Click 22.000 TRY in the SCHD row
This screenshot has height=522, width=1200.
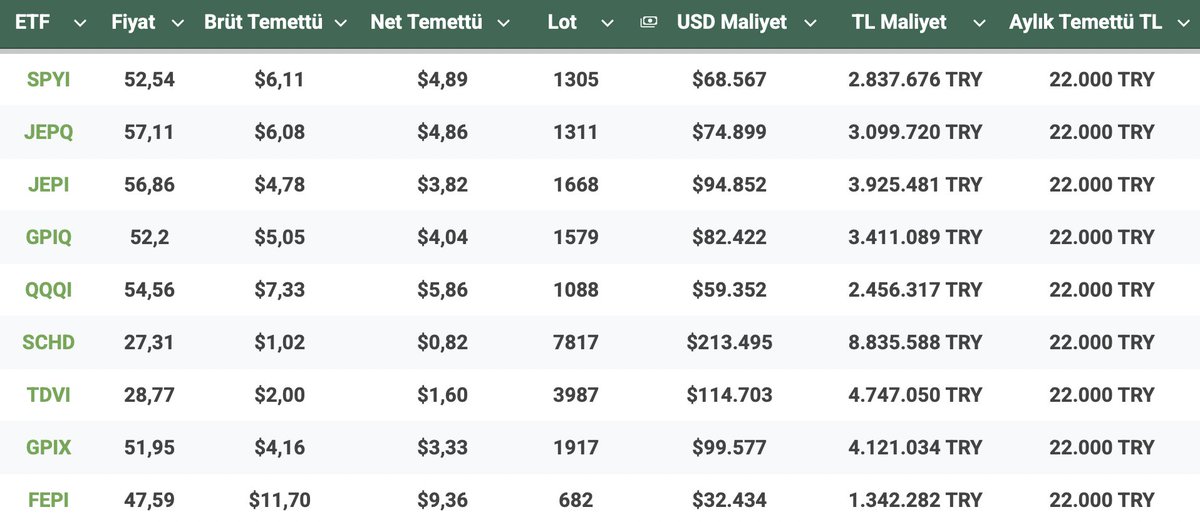click(x=1102, y=342)
